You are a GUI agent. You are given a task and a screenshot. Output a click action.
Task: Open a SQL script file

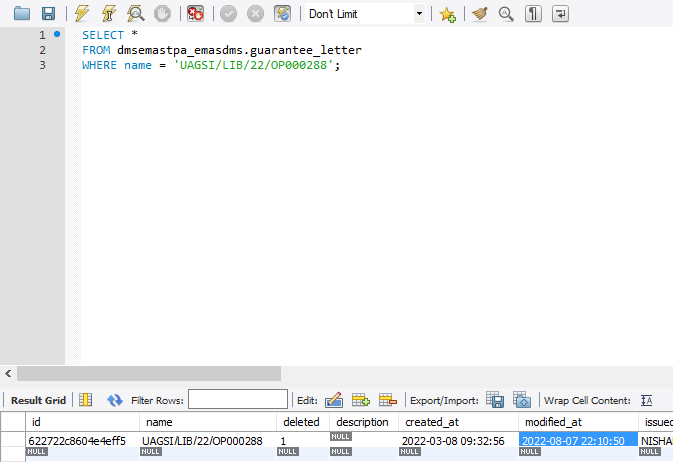tap(22, 14)
